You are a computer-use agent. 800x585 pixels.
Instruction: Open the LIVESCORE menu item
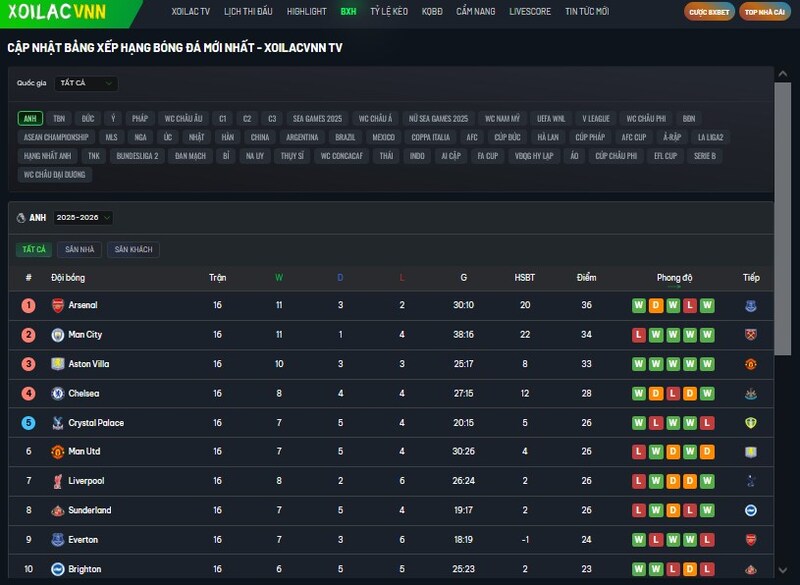[x=528, y=12]
